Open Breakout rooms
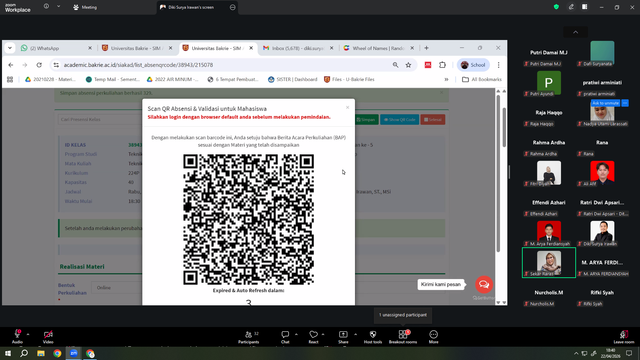 click(403, 337)
